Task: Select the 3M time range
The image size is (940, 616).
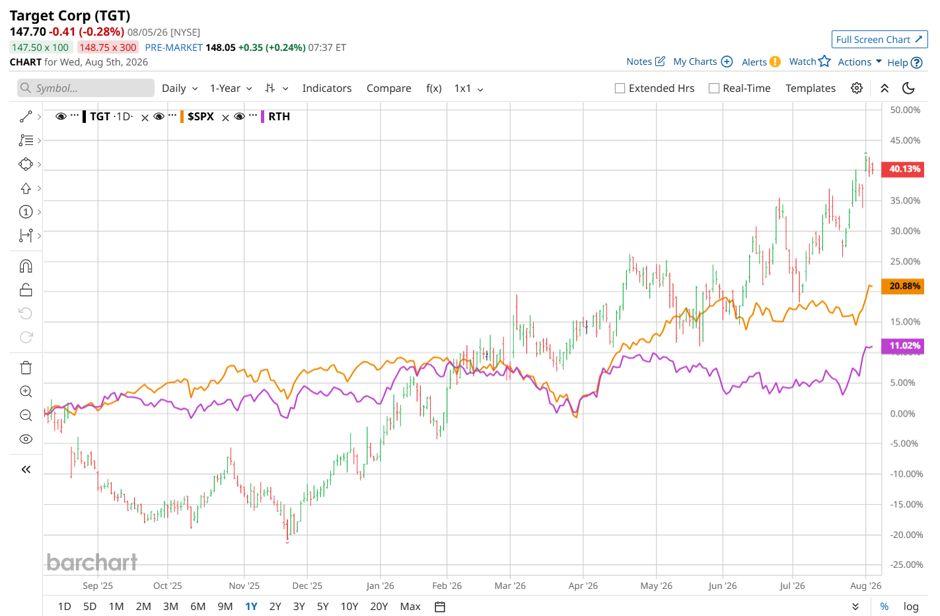Action: tap(170, 606)
